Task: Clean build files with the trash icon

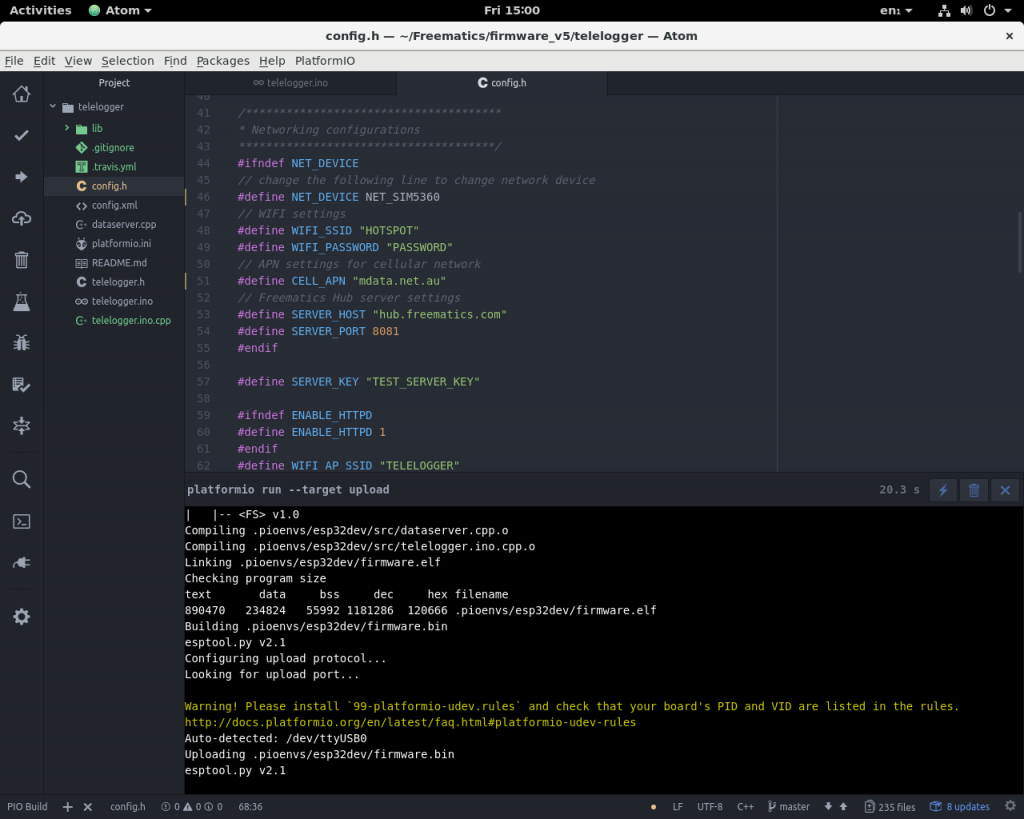Action: pyautogui.click(x=21, y=259)
